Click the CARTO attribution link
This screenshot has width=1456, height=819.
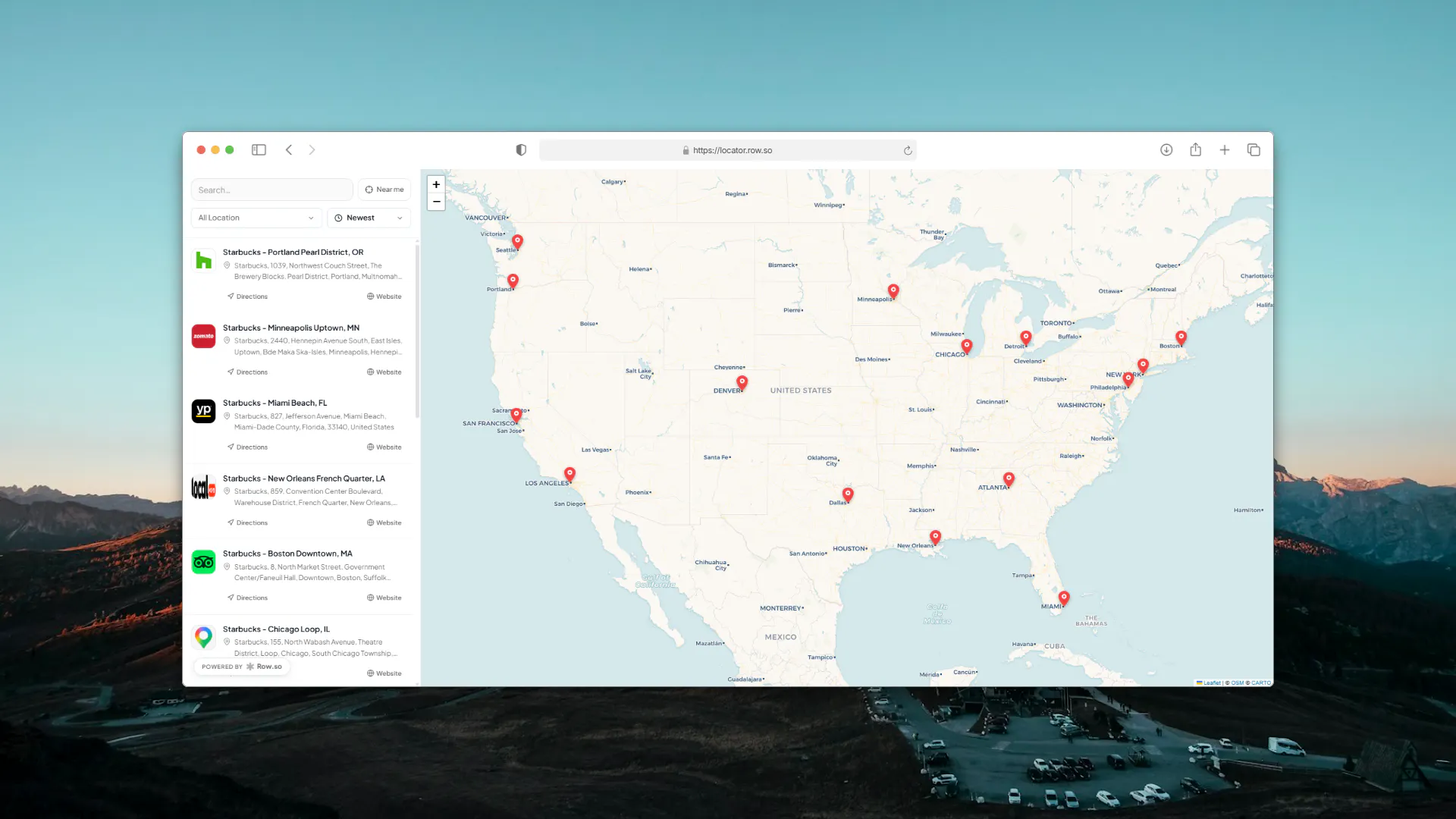coord(1261,682)
